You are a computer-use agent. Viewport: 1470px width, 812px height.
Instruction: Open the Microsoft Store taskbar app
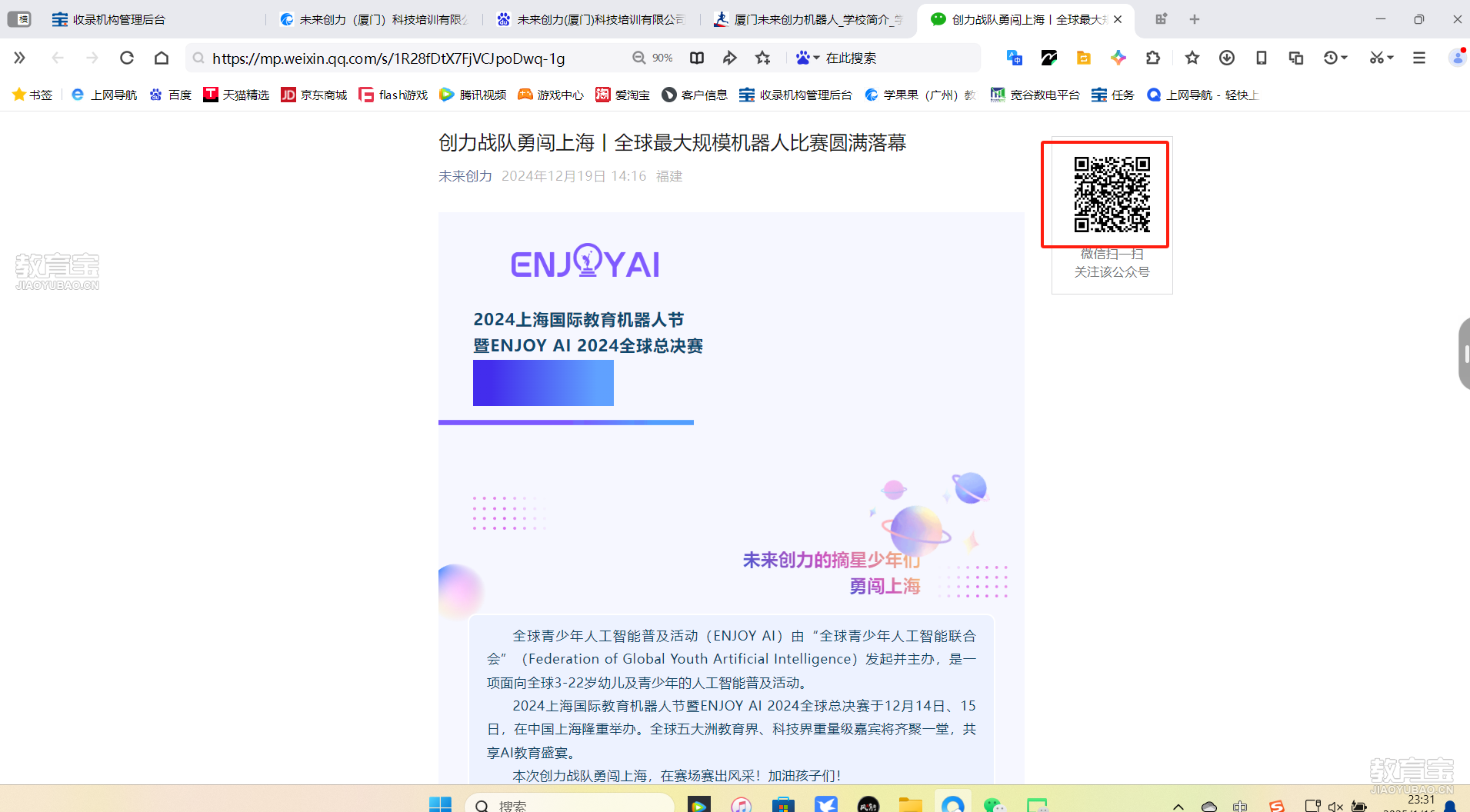783,804
